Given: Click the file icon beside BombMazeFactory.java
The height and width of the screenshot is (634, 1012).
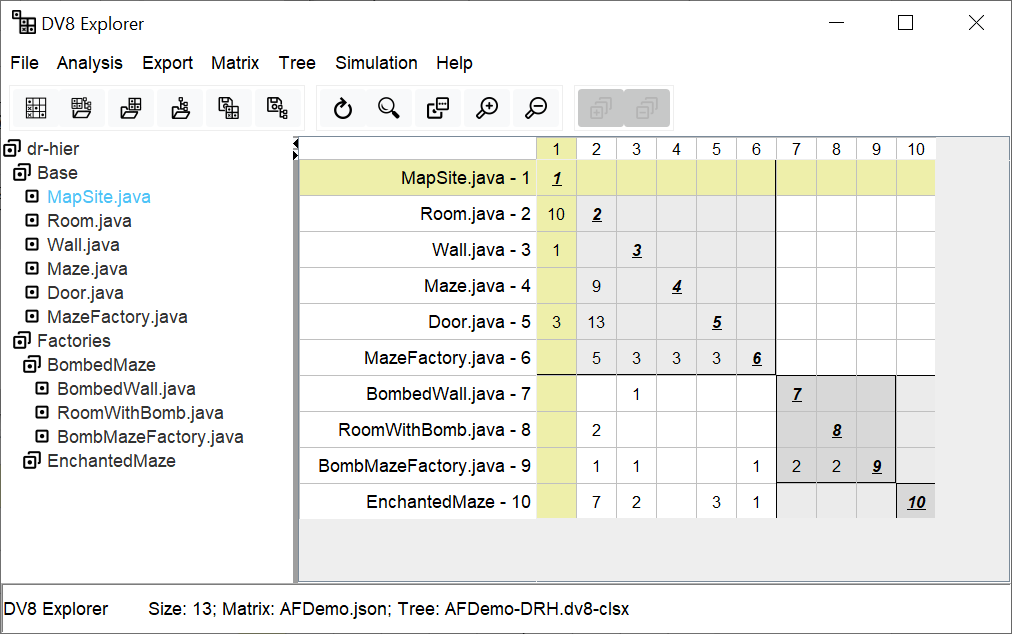Looking at the screenshot, I should (42, 436).
